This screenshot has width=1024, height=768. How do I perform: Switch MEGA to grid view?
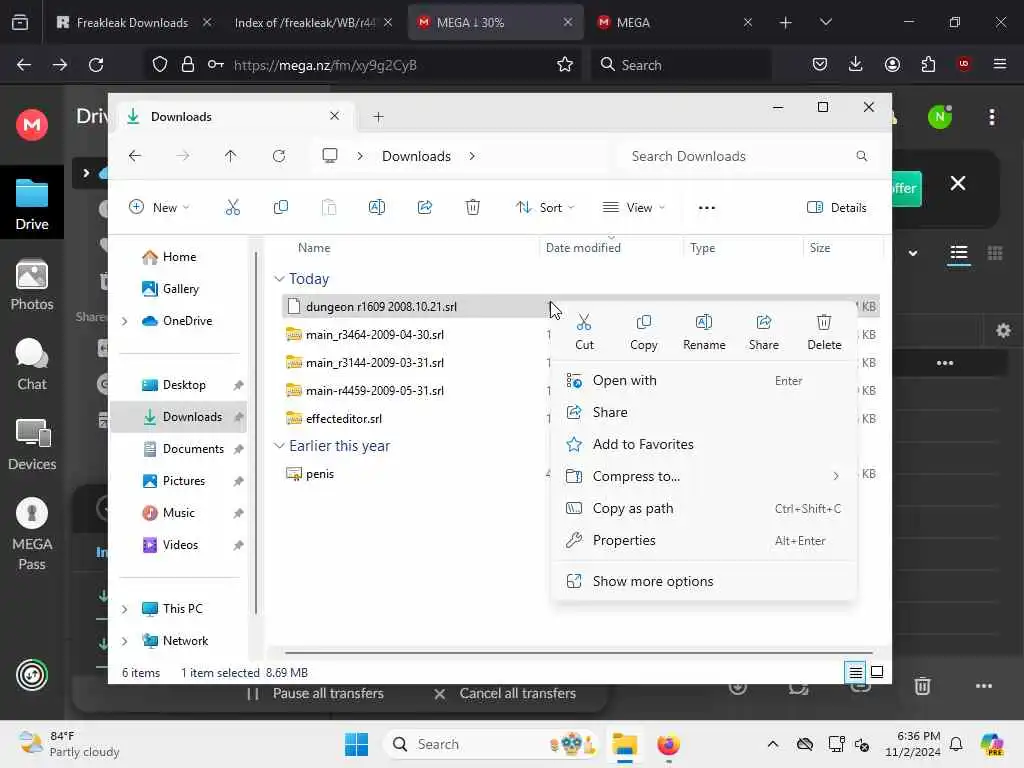coord(995,253)
